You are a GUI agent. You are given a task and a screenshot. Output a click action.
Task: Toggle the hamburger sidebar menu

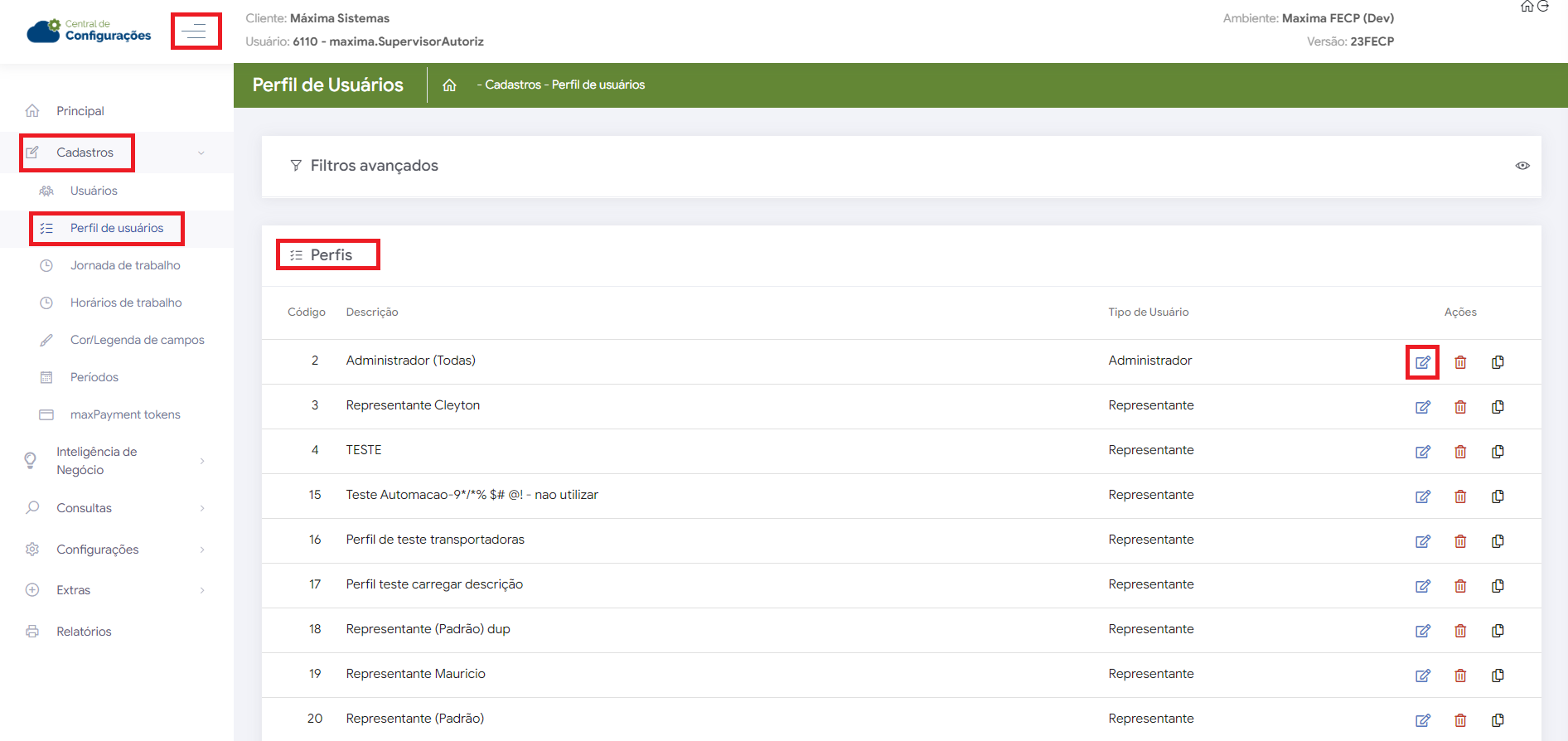[196, 31]
